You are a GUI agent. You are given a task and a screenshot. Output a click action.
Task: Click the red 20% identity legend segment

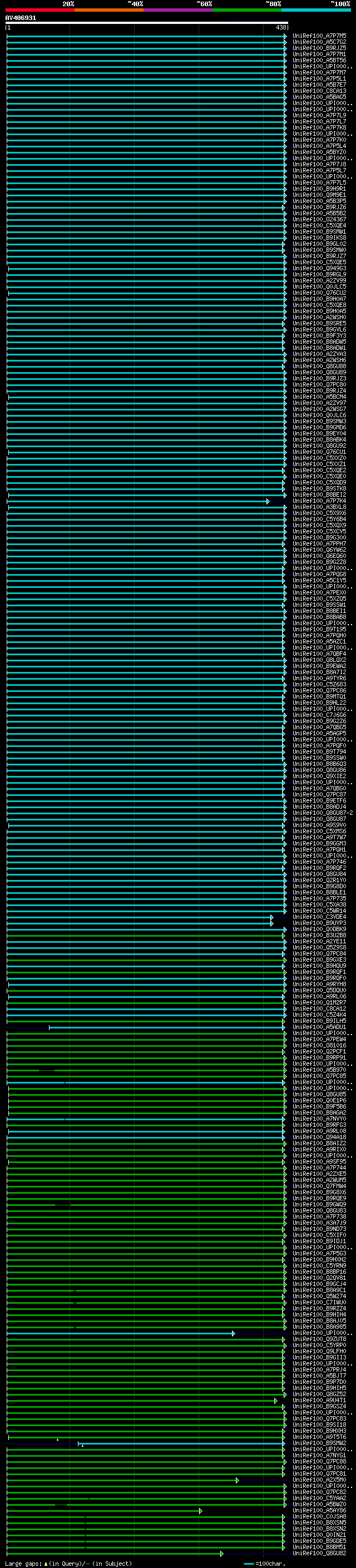click(x=40, y=10)
